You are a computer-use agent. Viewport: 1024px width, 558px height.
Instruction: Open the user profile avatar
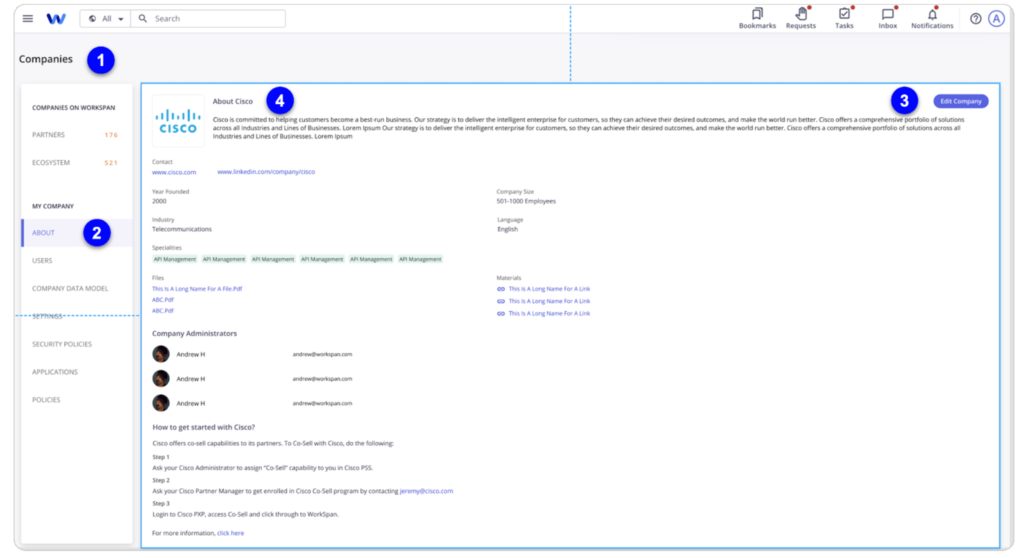click(996, 19)
